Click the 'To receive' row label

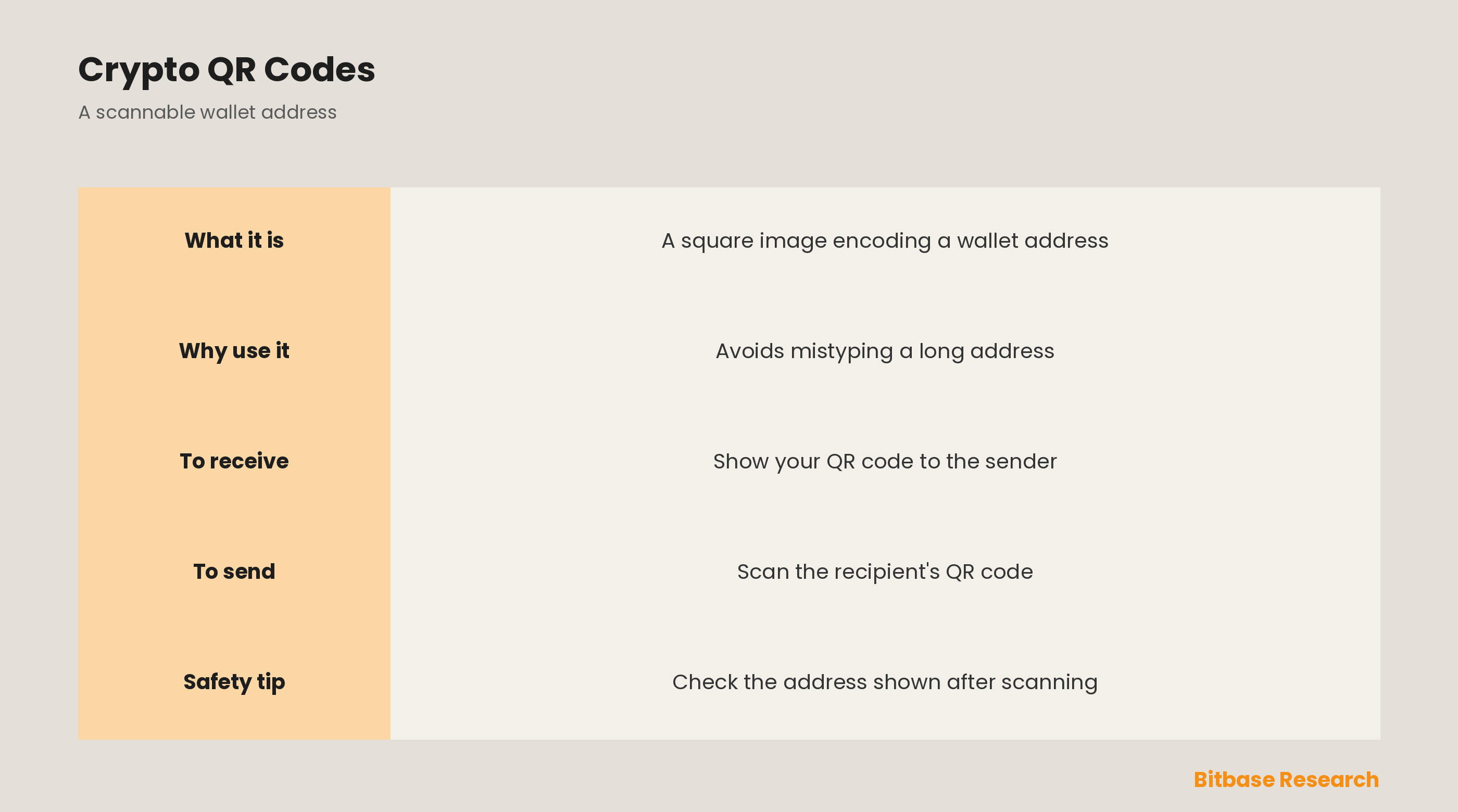[234, 461]
